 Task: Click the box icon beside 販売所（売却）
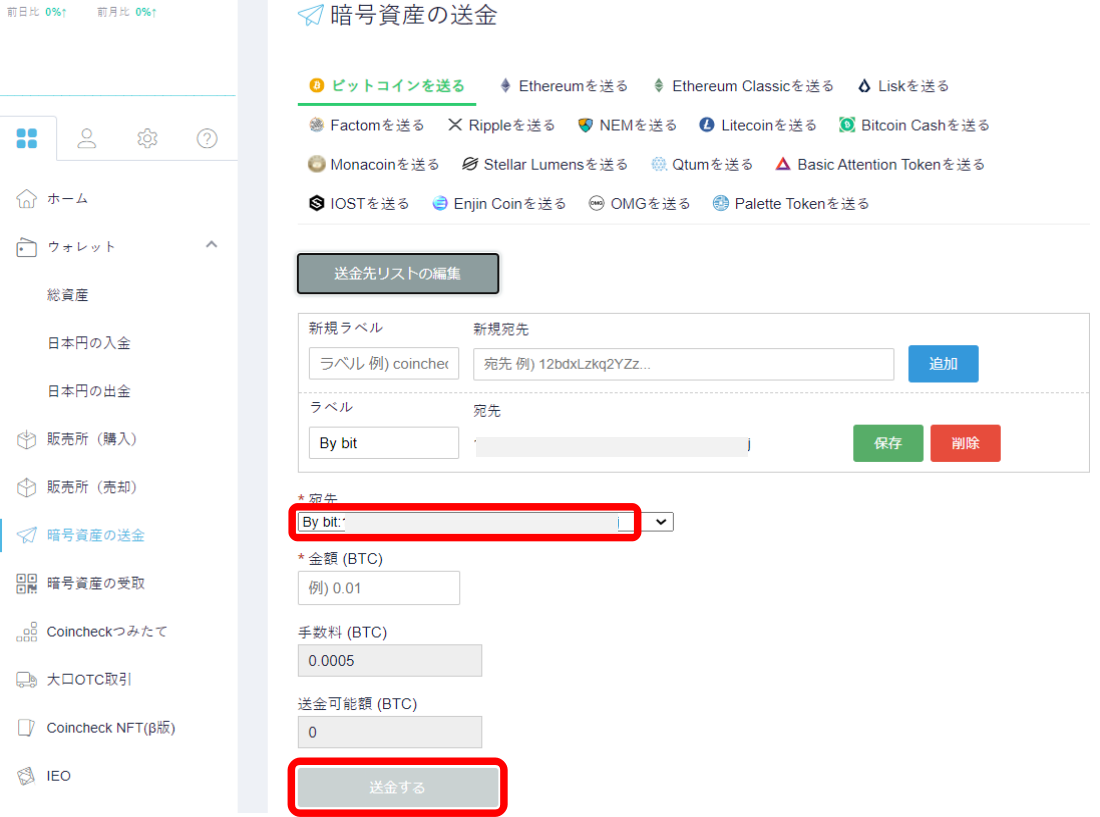pyautogui.click(x=27, y=487)
